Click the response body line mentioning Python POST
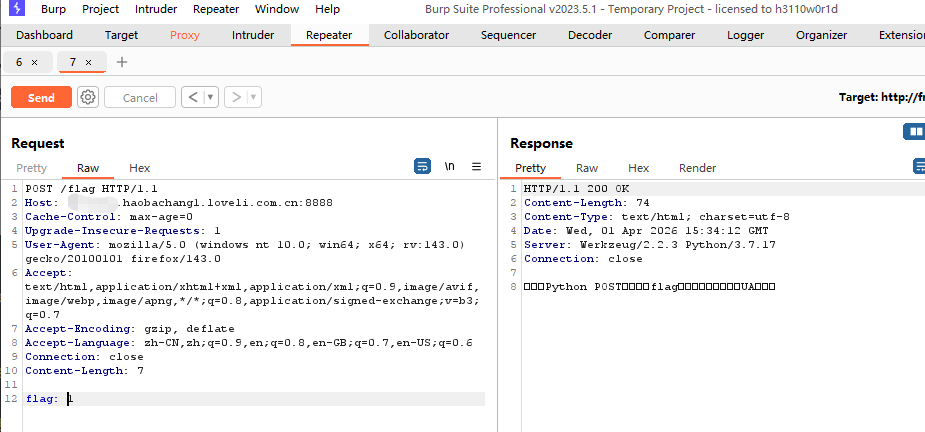This screenshot has width=925, height=432. pos(650,287)
